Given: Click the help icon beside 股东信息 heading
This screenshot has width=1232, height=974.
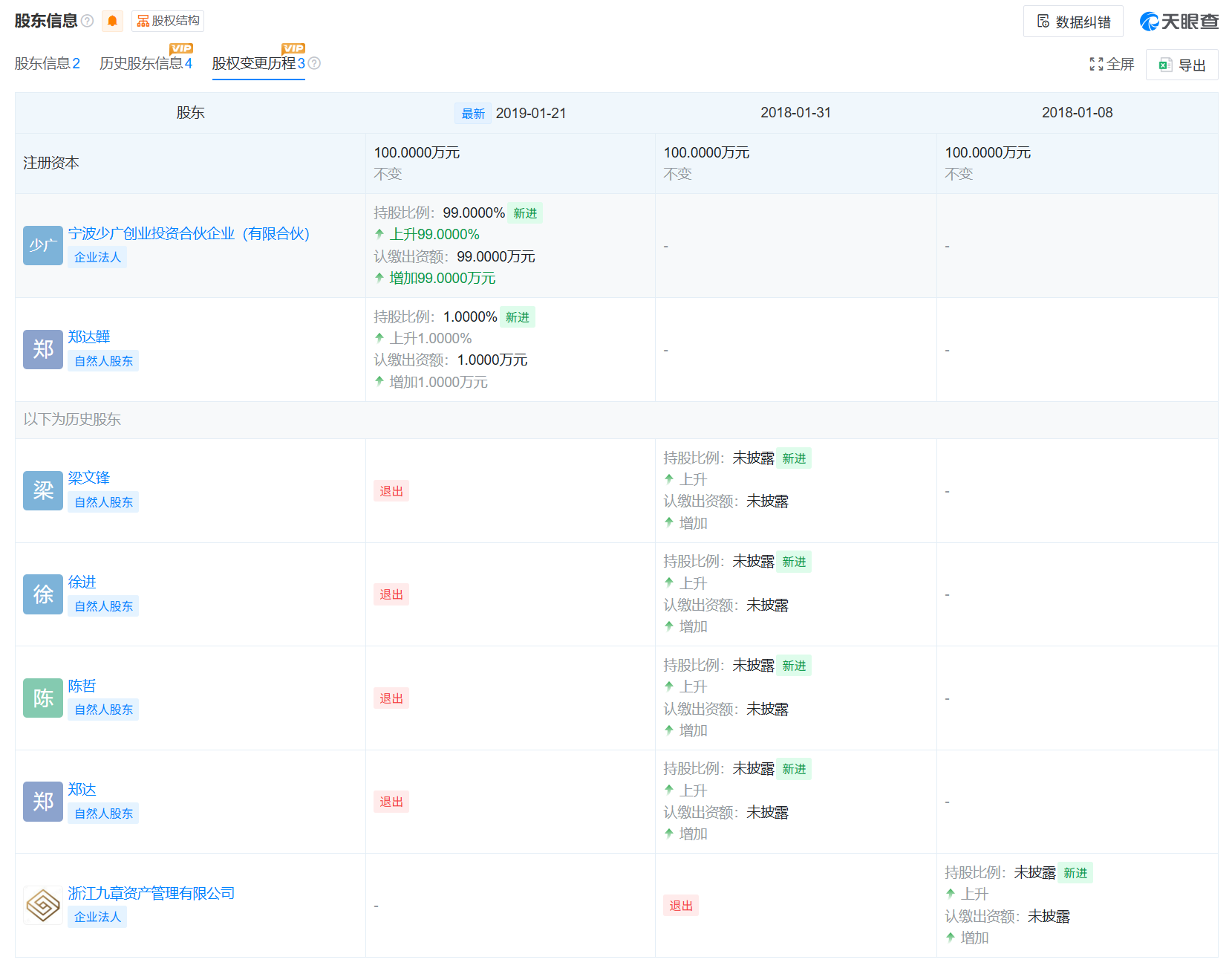Looking at the screenshot, I should click(x=88, y=20).
